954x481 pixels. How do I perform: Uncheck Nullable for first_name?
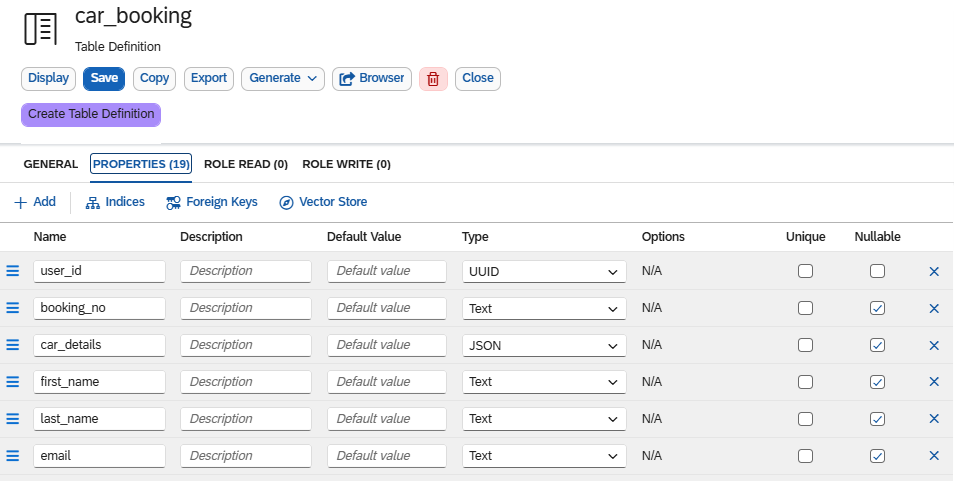(x=877, y=382)
